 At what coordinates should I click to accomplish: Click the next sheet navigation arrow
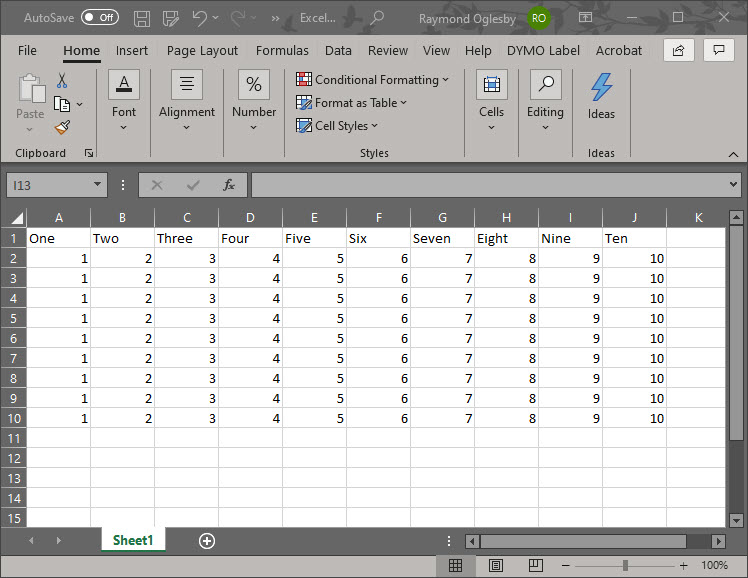(x=59, y=540)
